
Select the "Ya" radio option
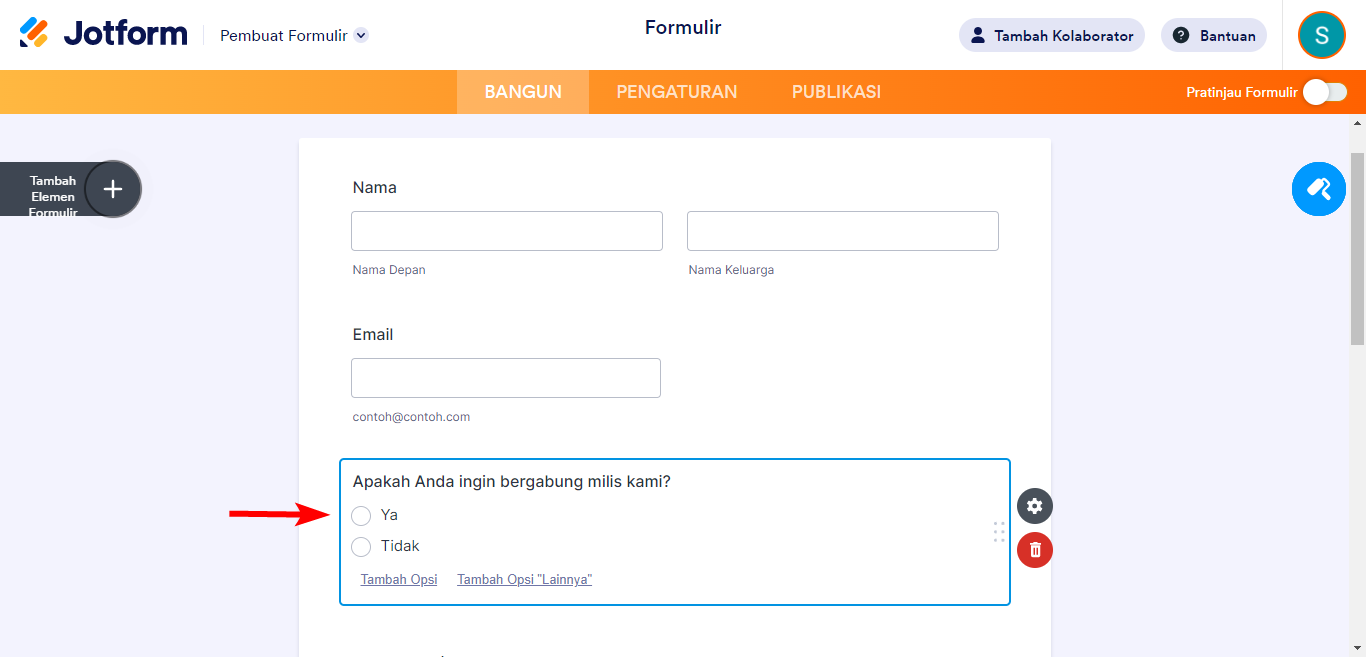[x=361, y=515]
